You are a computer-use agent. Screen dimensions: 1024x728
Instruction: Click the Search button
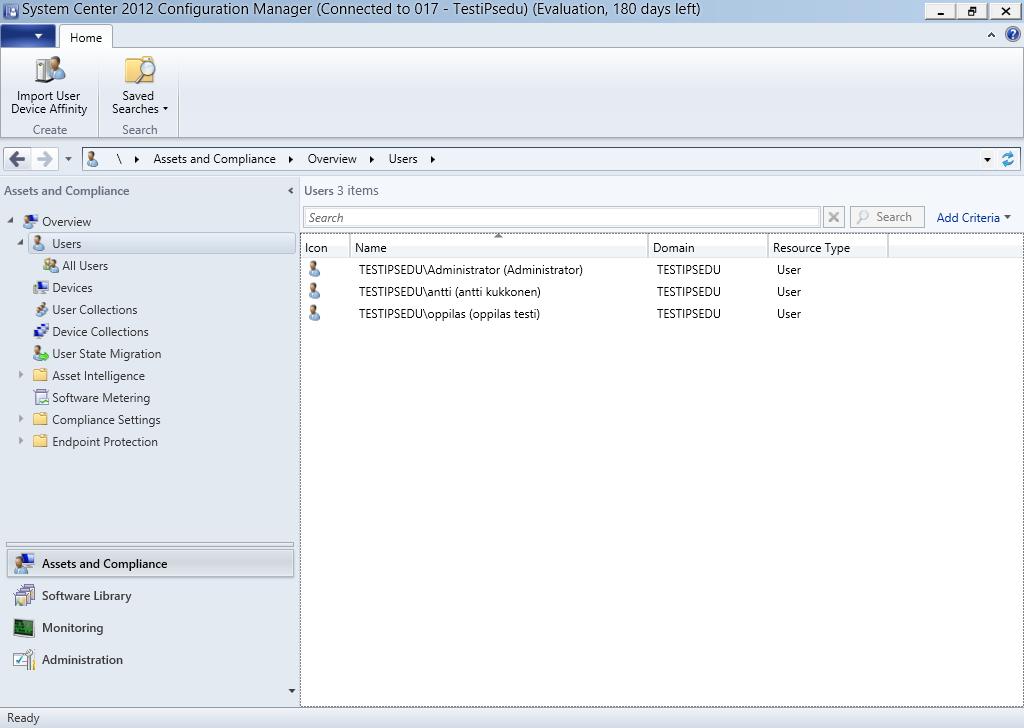click(887, 217)
